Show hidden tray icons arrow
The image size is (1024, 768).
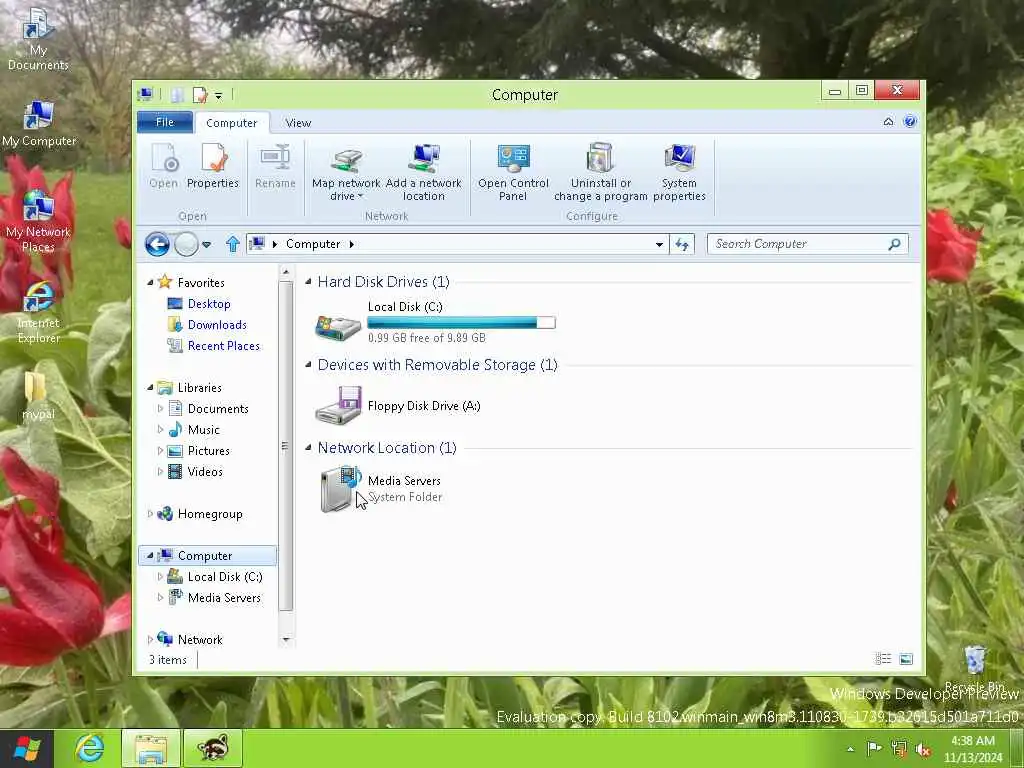click(x=850, y=749)
